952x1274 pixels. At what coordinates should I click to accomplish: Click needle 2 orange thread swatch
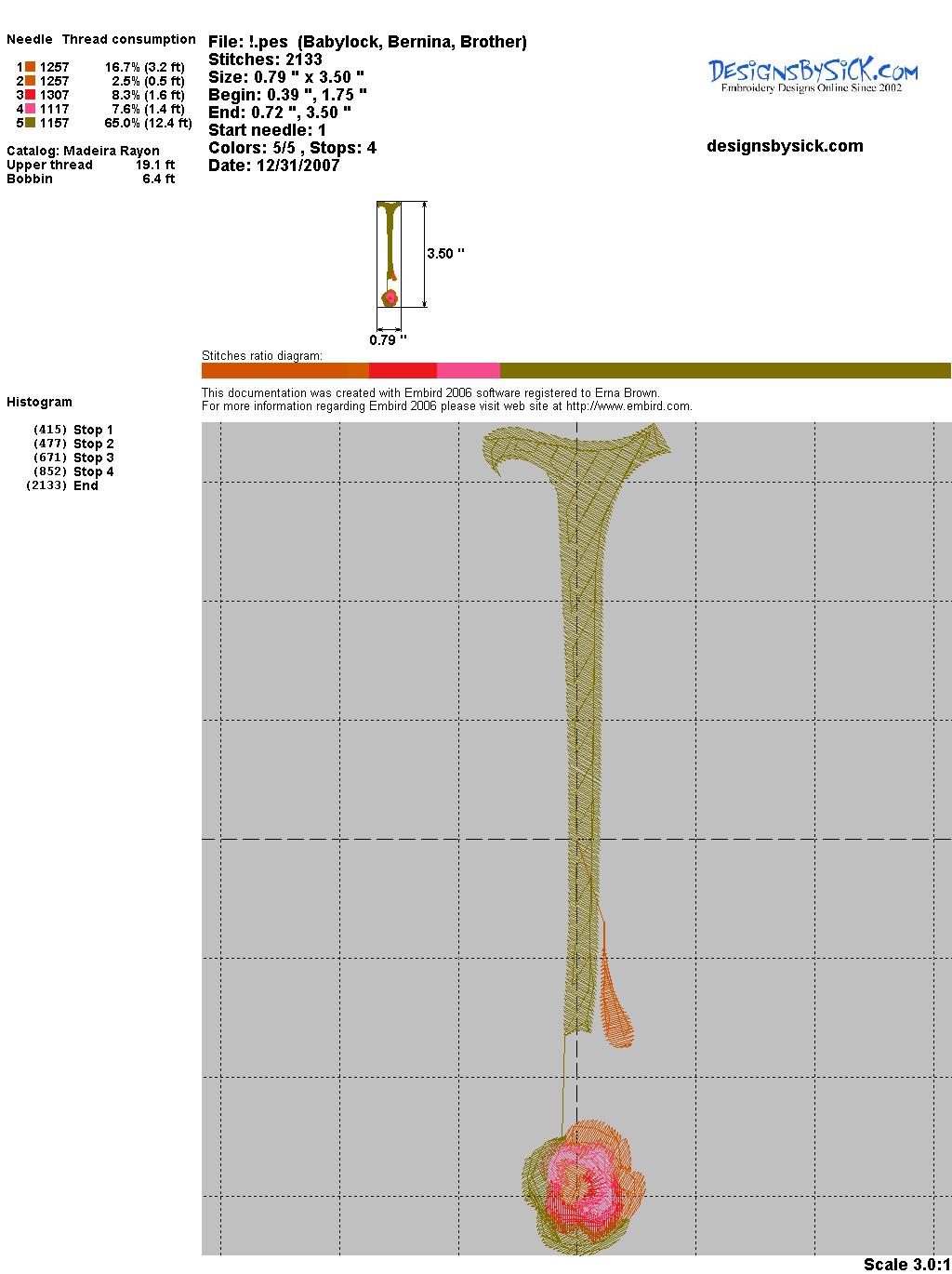[x=30, y=81]
